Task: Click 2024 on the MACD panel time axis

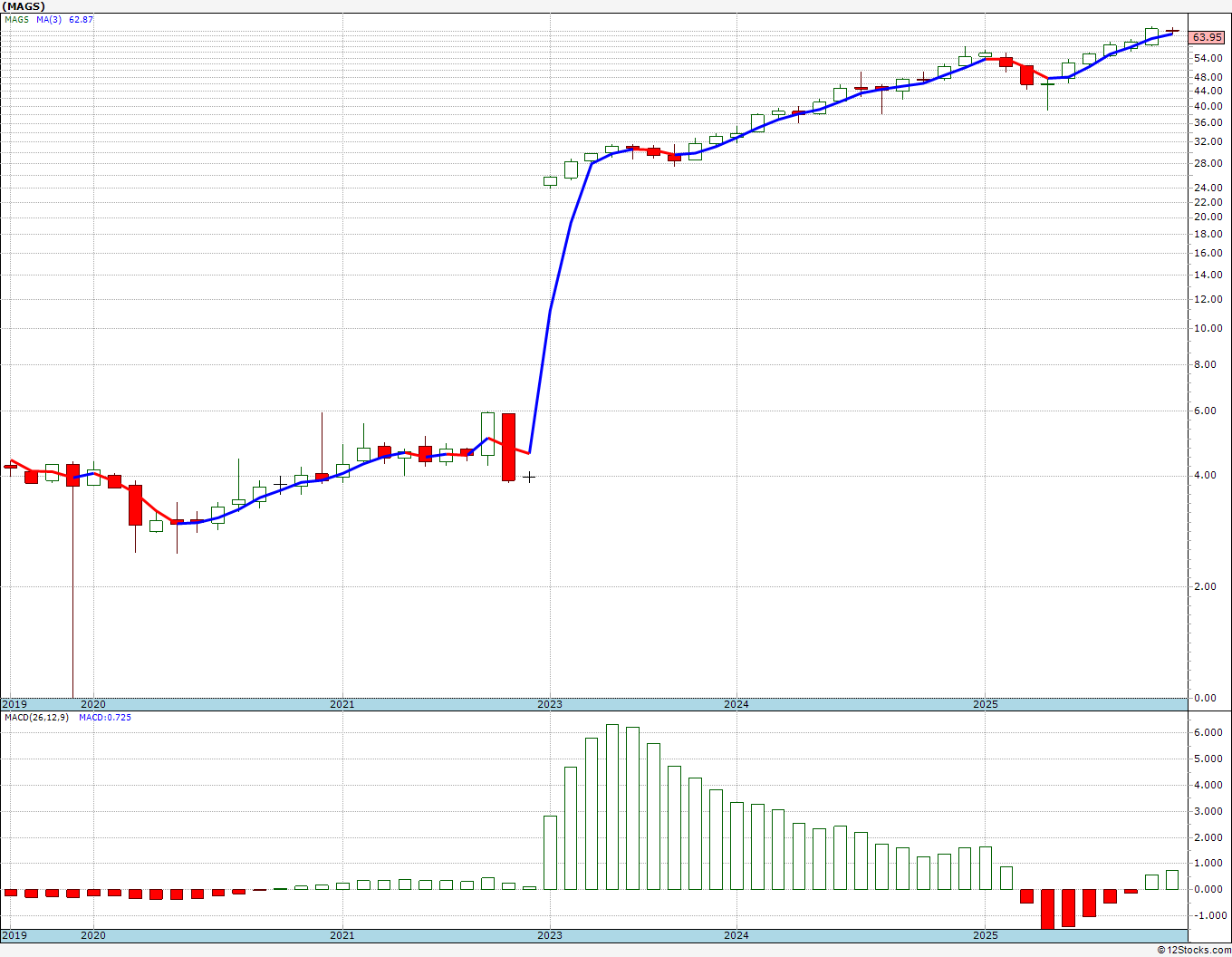Action: click(x=736, y=934)
